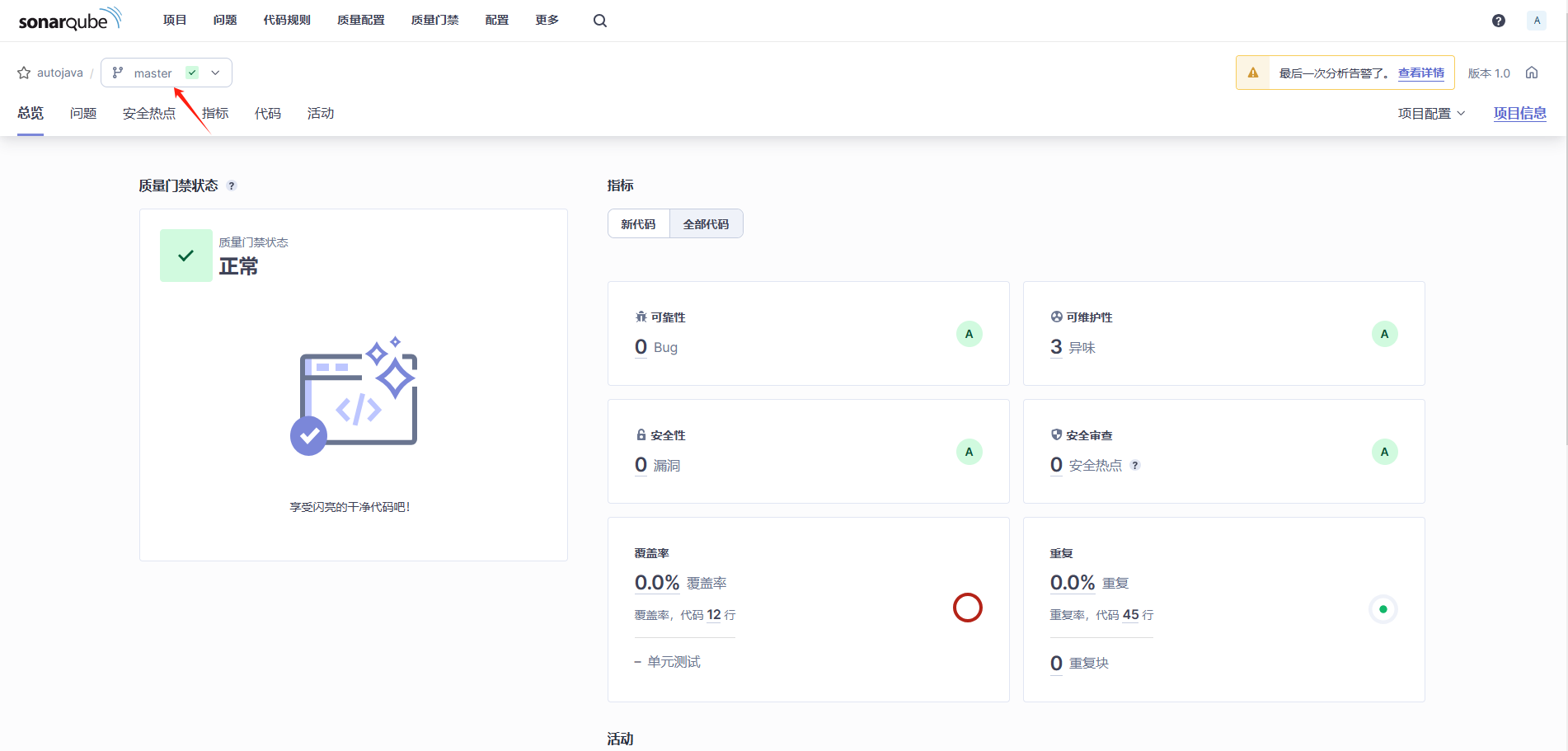The width and height of the screenshot is (1568, 751).
Task: Click the 单元测试 text
Action: pyautogui.click(x=674, y=662)
